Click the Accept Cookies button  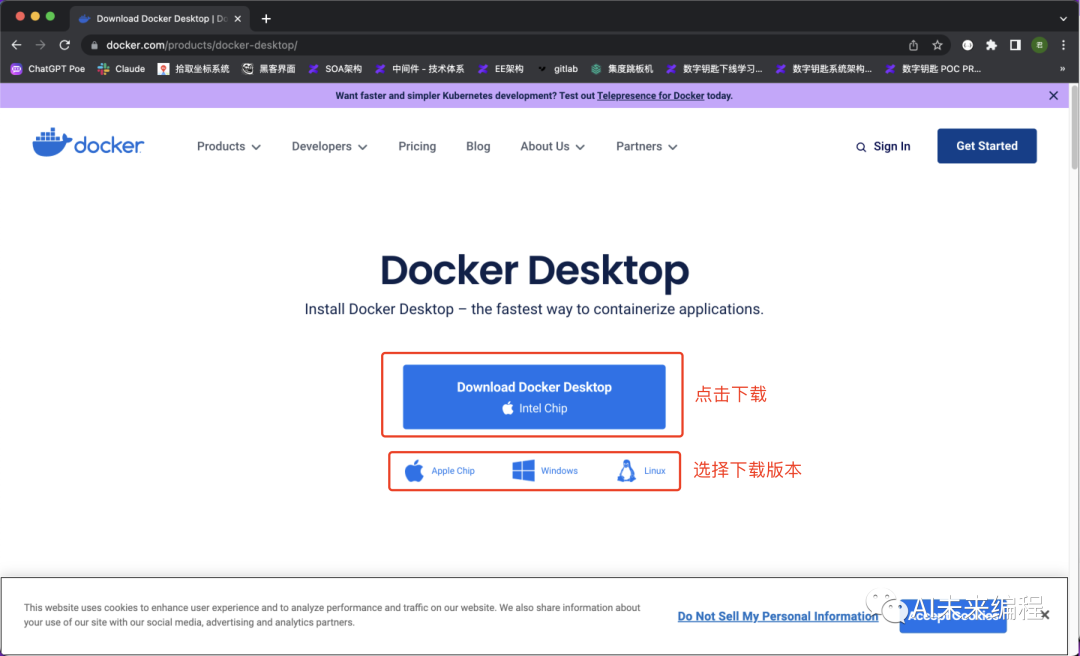pos(953,616)
